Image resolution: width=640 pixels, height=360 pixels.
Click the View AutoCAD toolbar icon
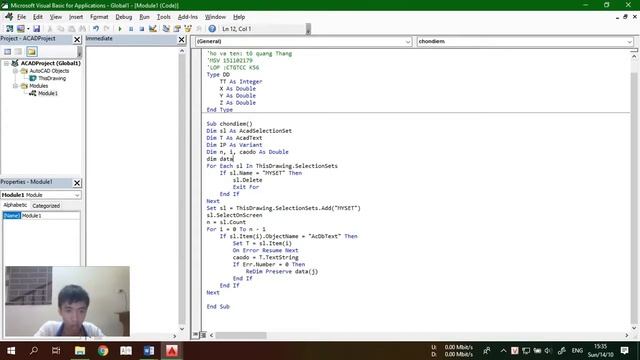pyautogui.click(x=9, y=29)
